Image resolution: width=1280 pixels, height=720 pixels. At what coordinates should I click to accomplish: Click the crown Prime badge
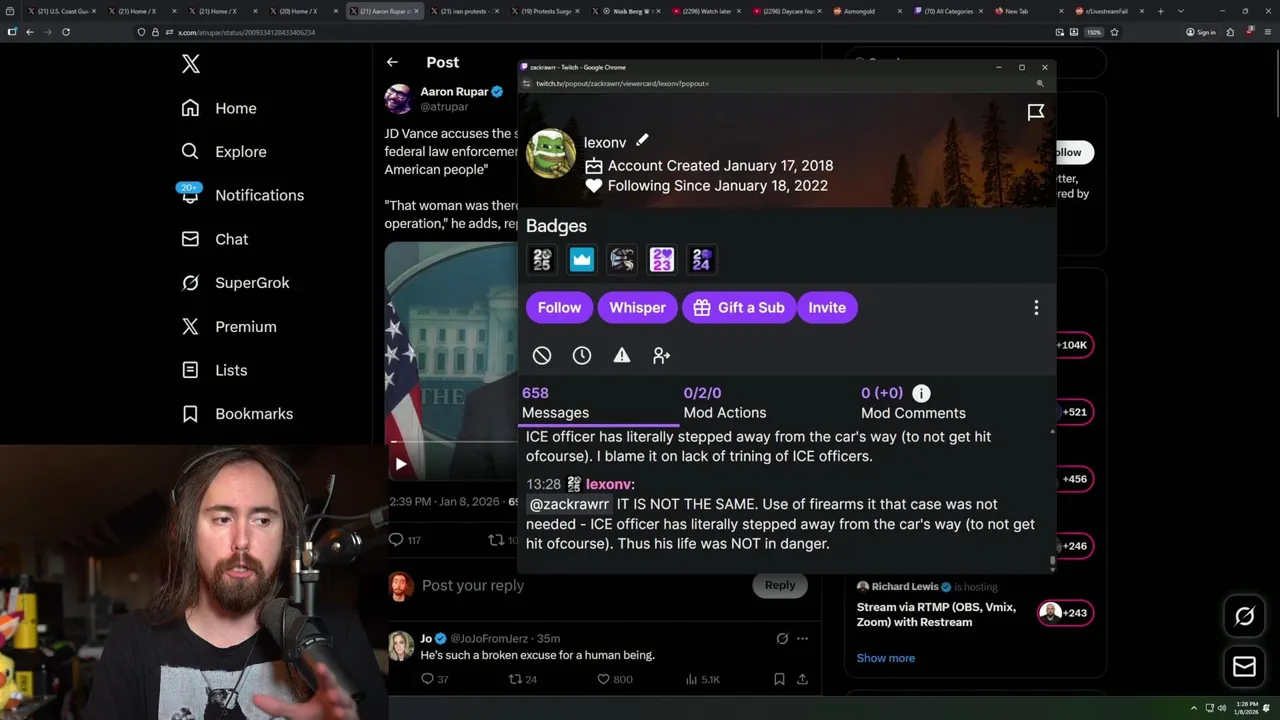click(582, 260)
